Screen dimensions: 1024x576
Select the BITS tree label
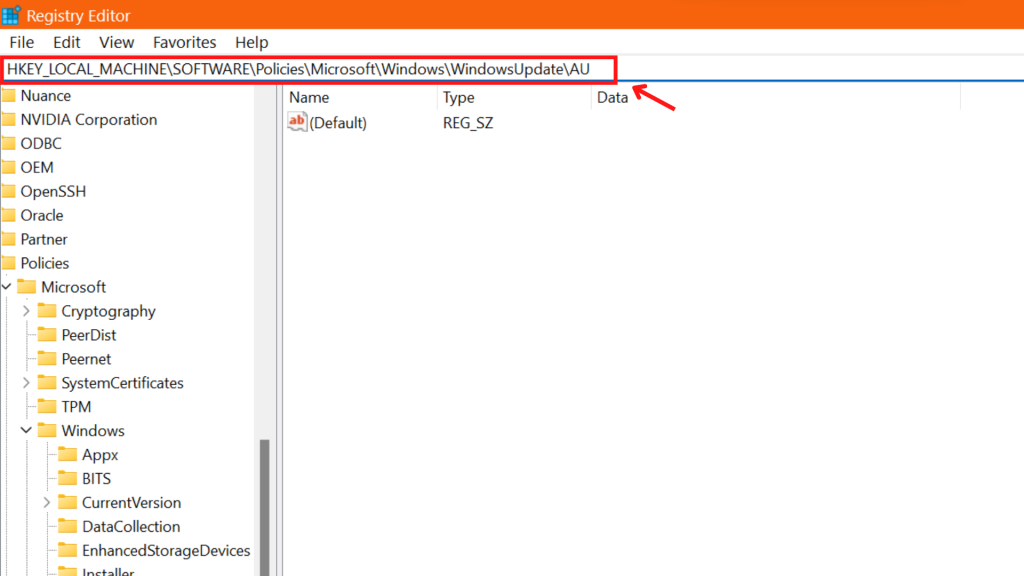[97, 479]
